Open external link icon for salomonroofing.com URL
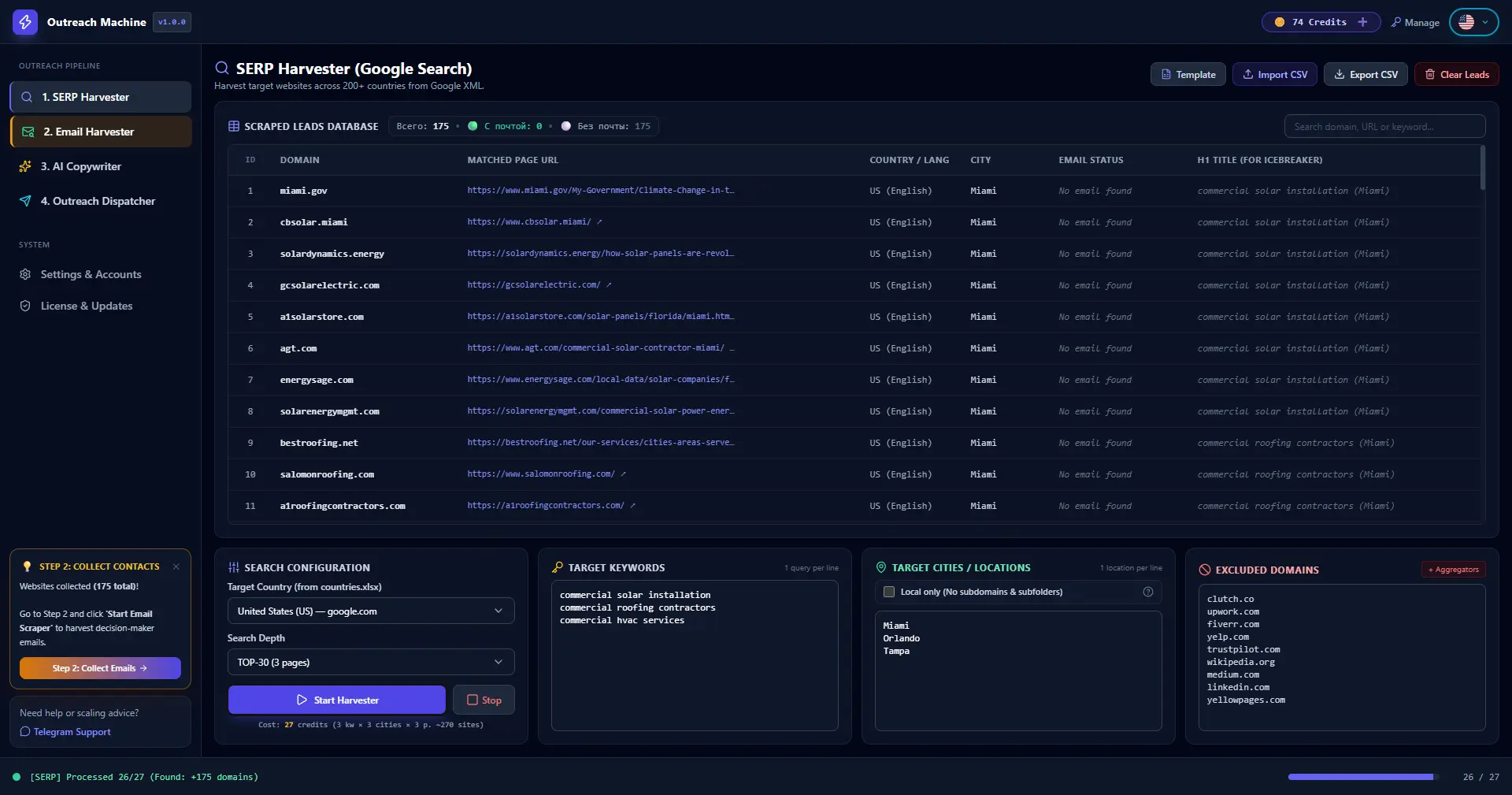This screenshot has width=1512, height=795. click(x=623, y=474)
